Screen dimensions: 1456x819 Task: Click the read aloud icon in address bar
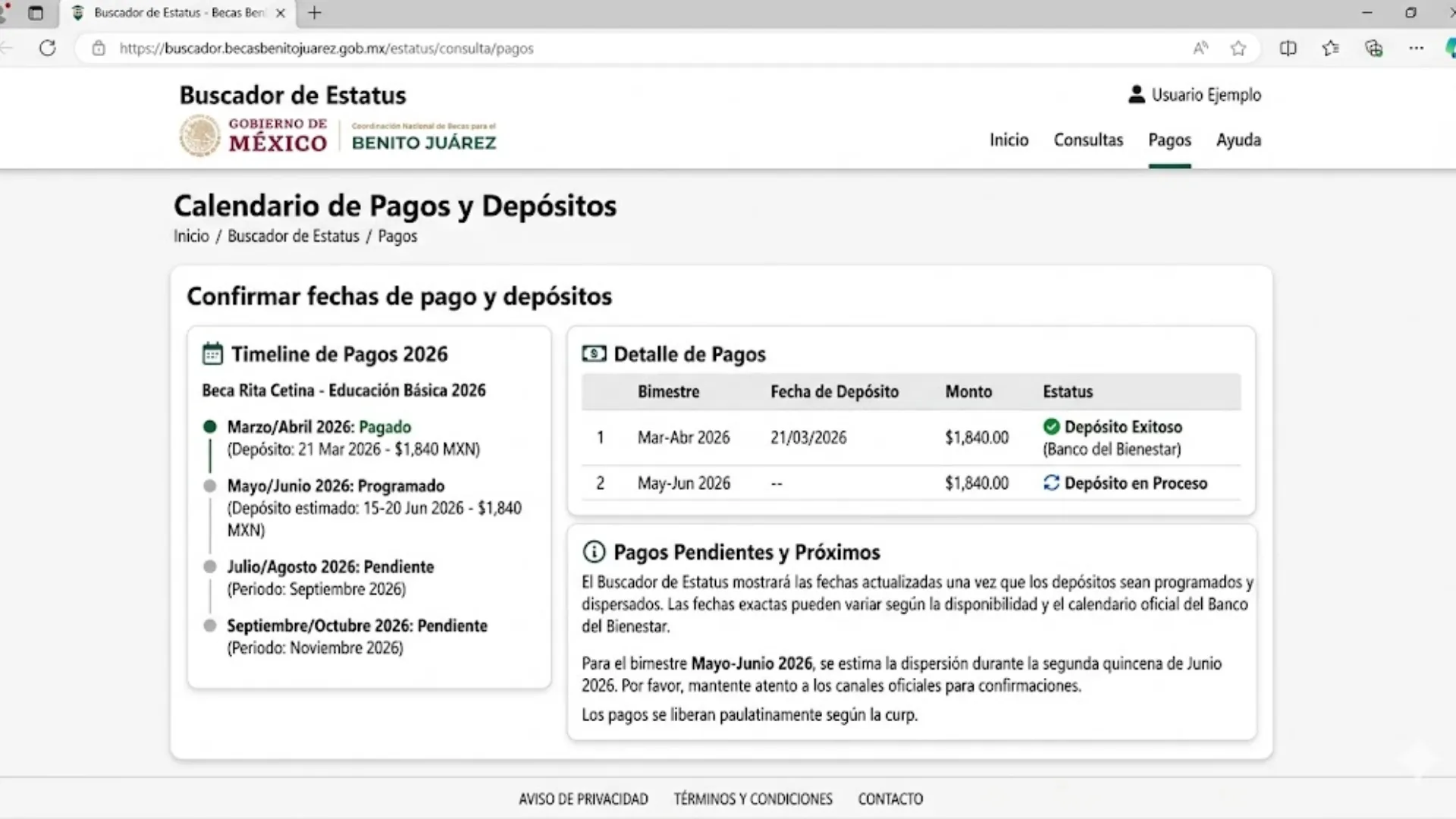[x=1200, y=49]
